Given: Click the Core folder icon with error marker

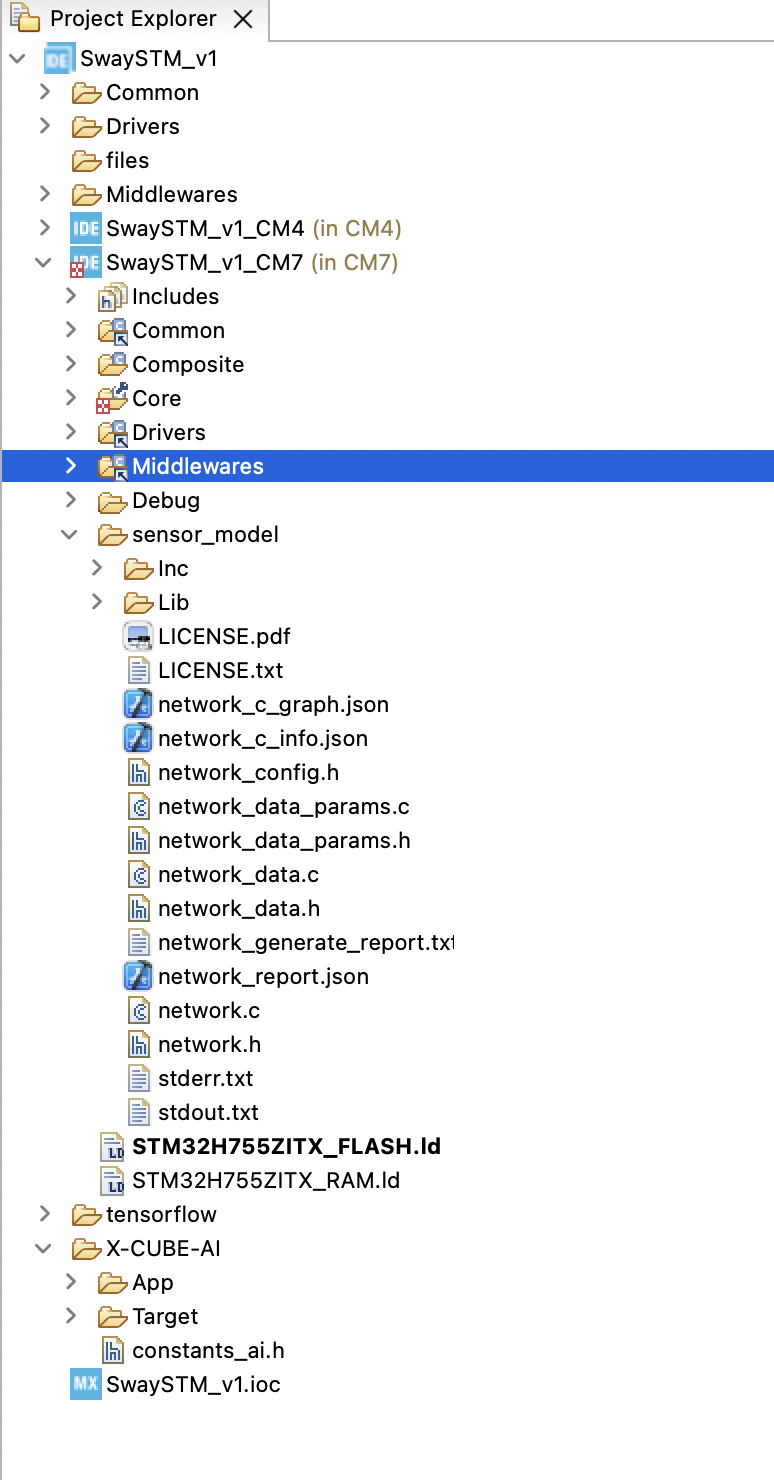Looking at the screenshot, I should pyautogui.click(x=112, y=398).
